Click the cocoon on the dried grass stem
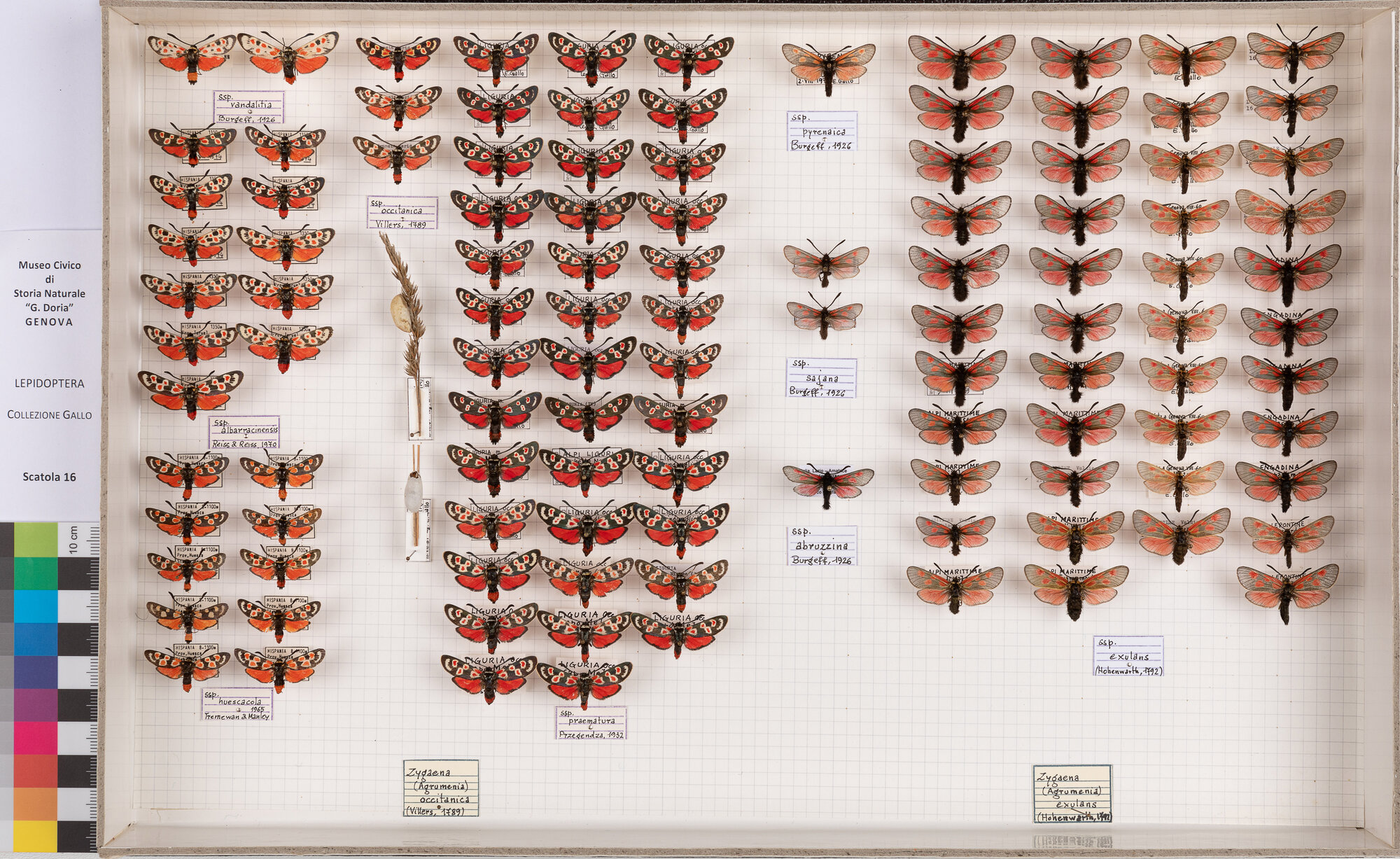Image resolution: width=1400 pixels, height=859 pixels. [x=401, y=313]
